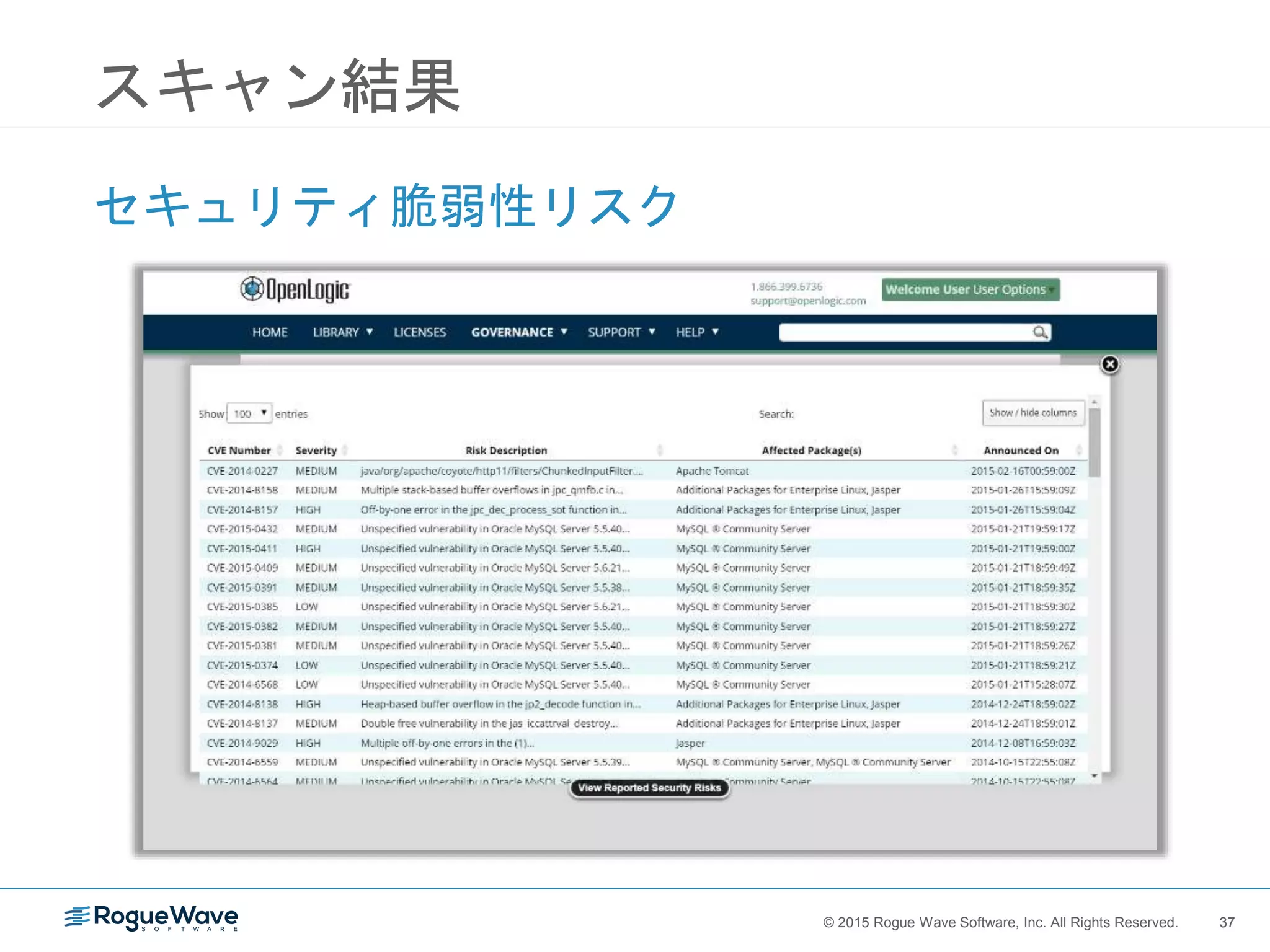Screen dimensions: 1270x952
Task: Go to HOME page
Action: 270,332
